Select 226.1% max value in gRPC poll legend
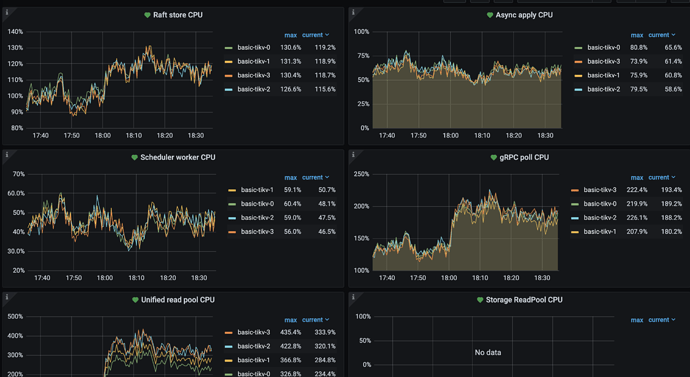Viewport: 690px width, 377px height. click(x=637, y=218)
